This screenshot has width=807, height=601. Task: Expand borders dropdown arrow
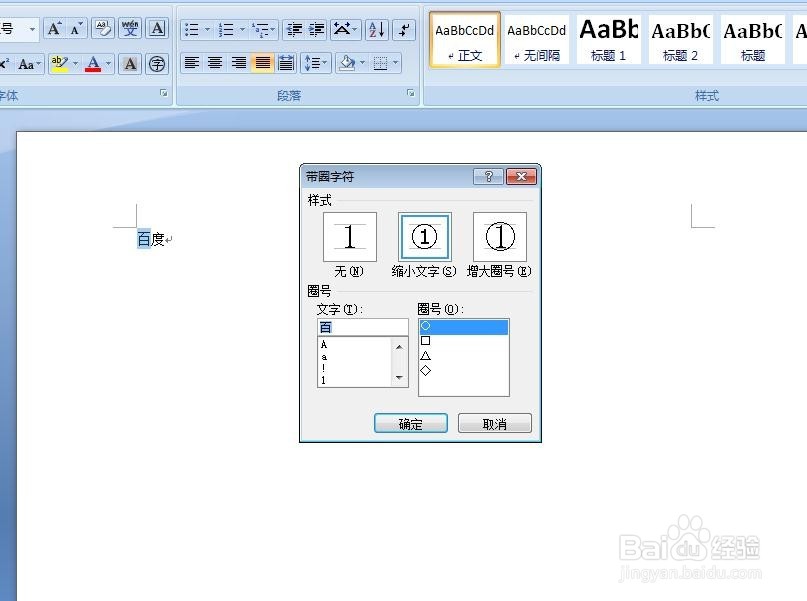396,63
